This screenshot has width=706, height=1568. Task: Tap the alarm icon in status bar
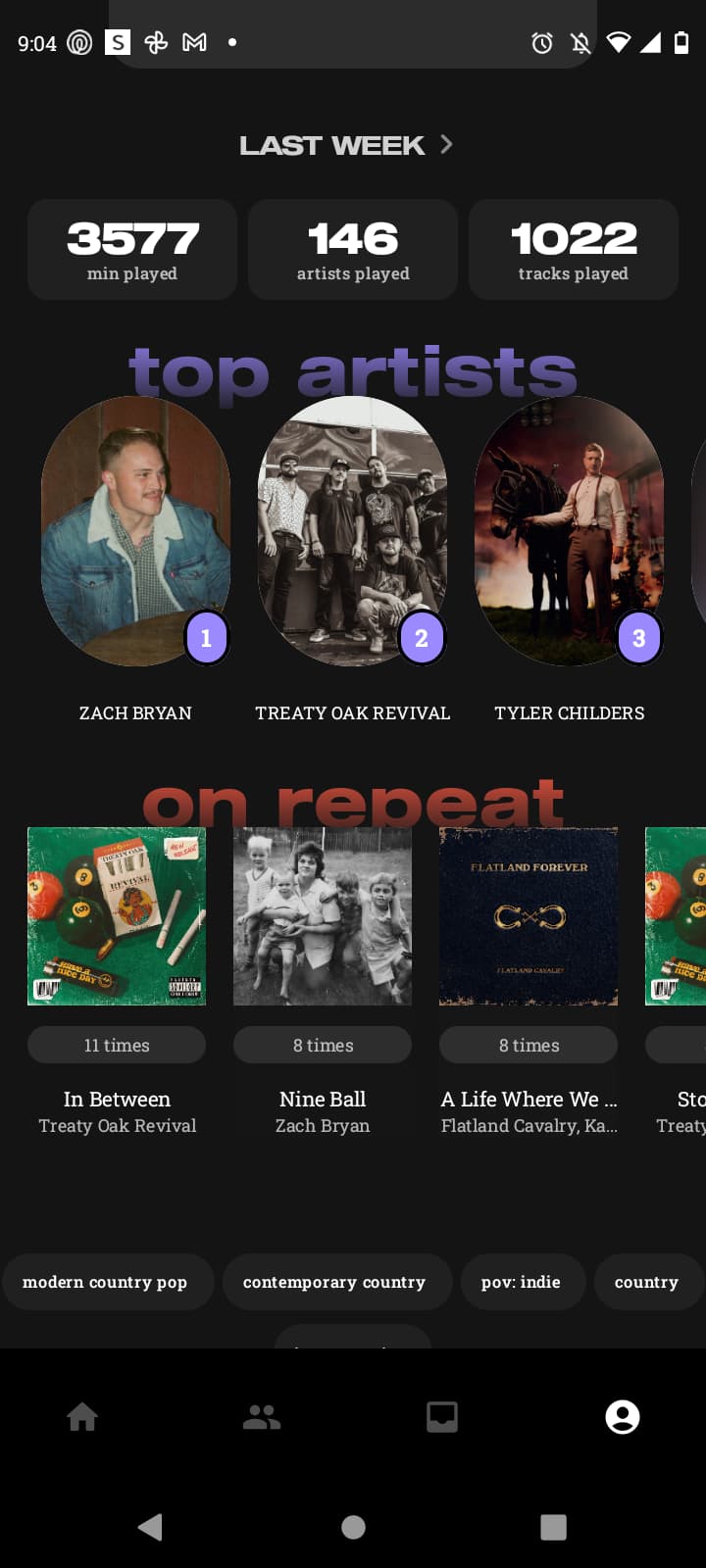542,42
